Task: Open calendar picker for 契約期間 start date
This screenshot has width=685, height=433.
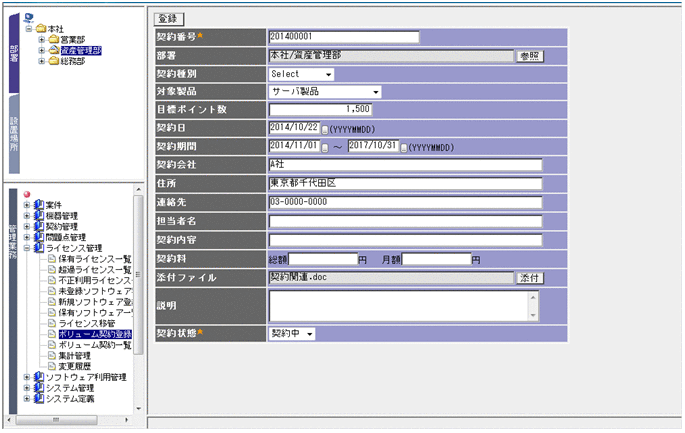Action: click(325, 148)
